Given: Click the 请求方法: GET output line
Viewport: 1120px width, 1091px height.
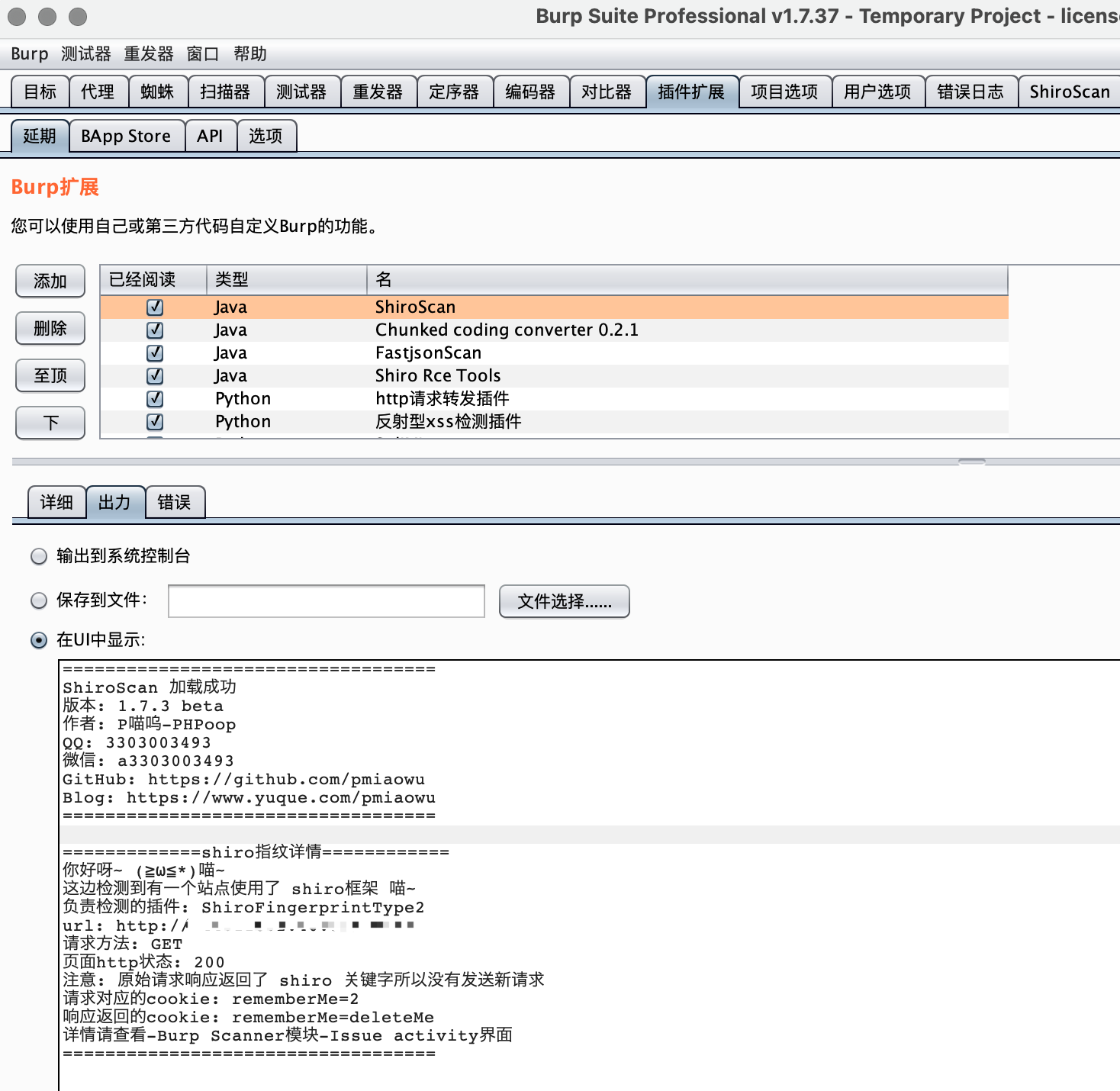Looking at the screenshot, I should [x=123, y=945].
